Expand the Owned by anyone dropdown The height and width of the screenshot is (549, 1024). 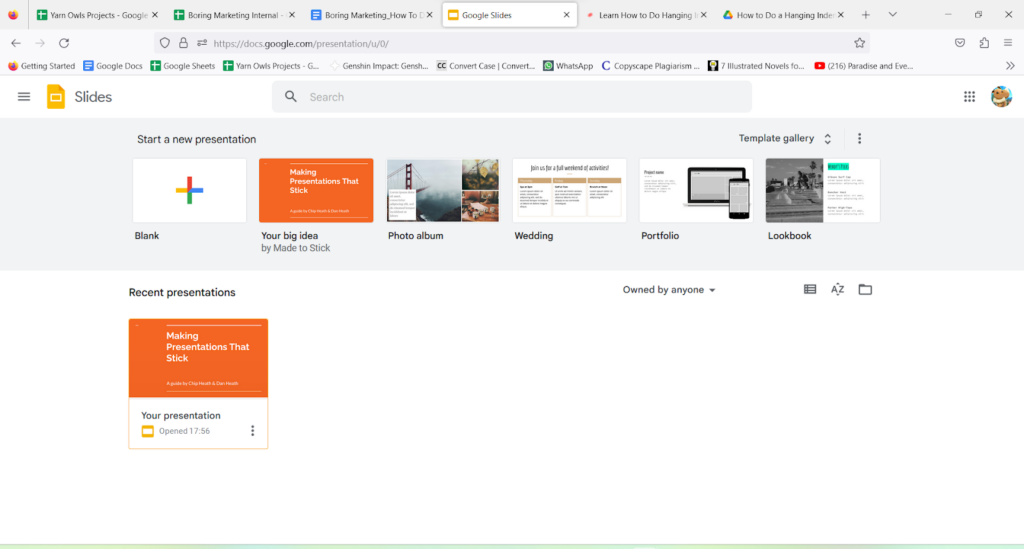(669, 290)
